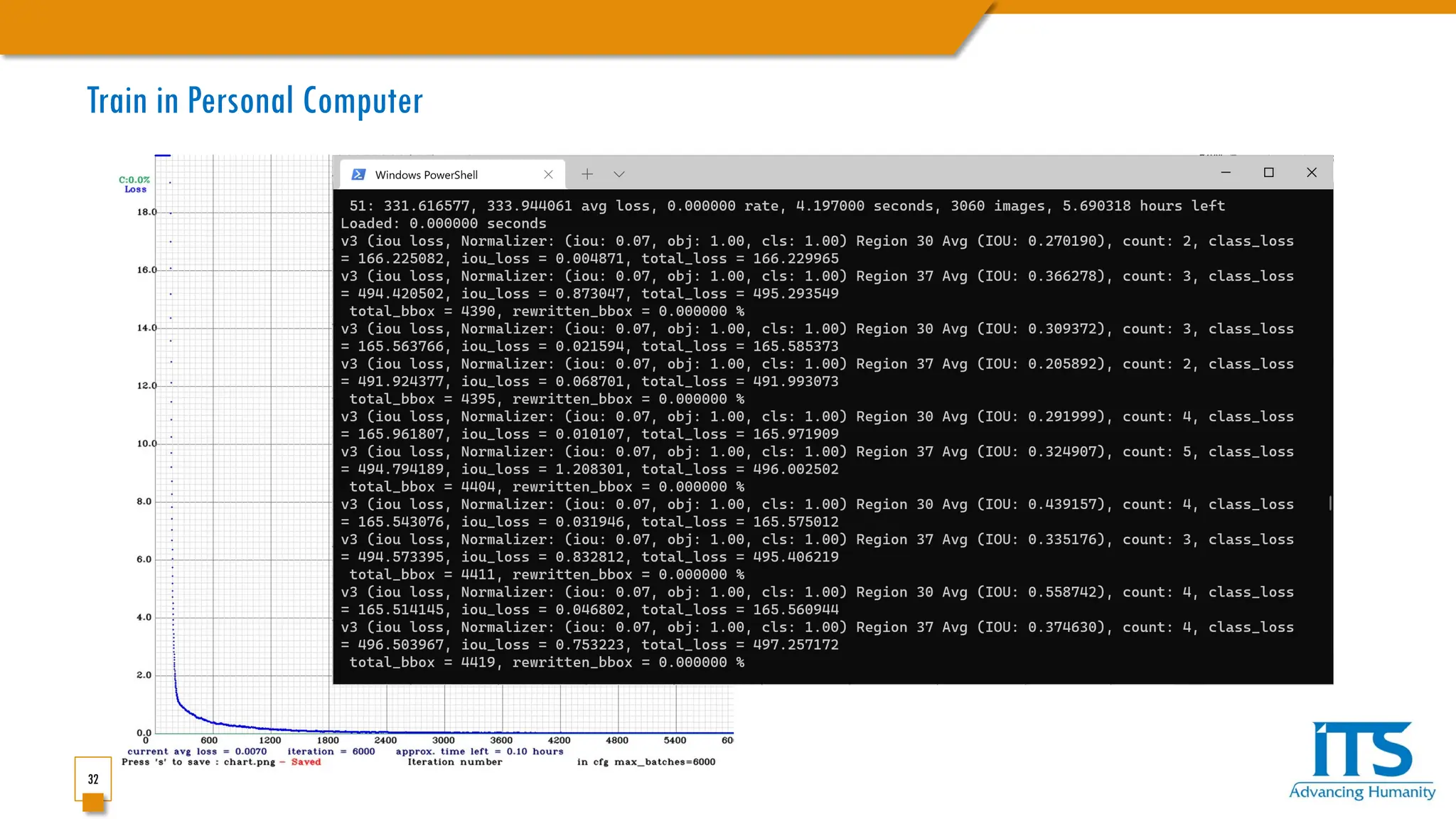
Task: Click the PowerShell icon on the tab
Action: [359, 174]
